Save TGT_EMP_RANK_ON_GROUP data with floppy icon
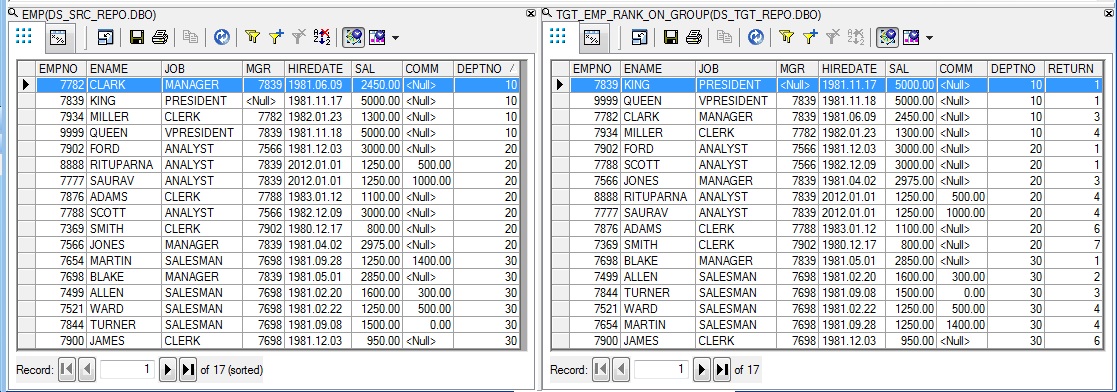Screen dimensions: 1117x392 [x=671, y=37]
